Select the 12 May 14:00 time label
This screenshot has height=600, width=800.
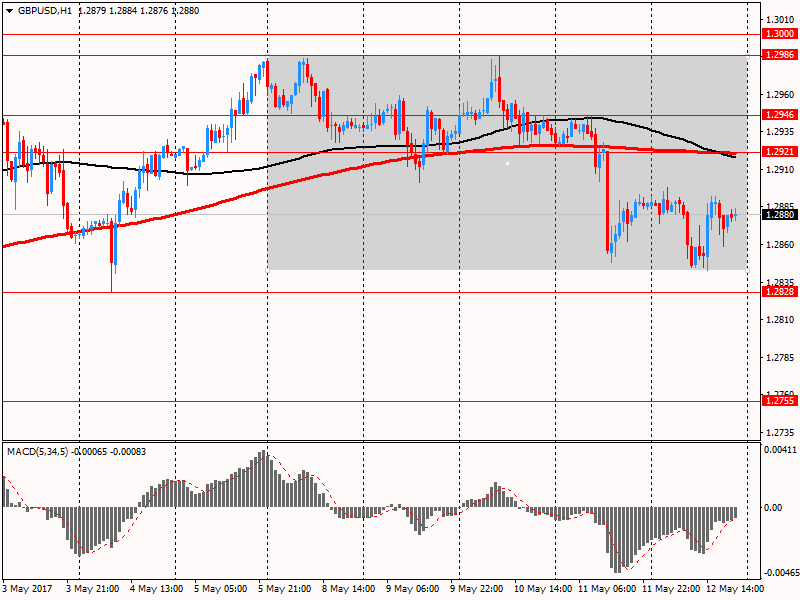pos(735,589)
